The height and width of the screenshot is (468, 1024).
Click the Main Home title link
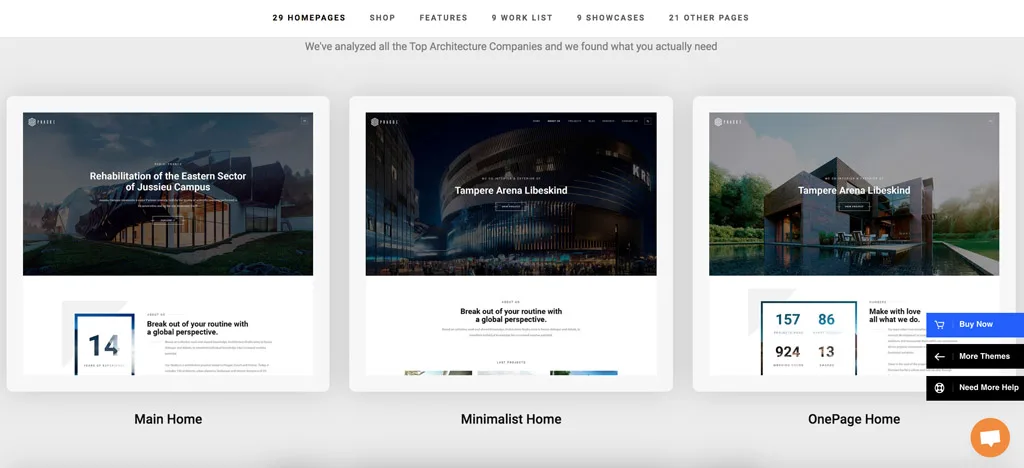pos(168,419)
